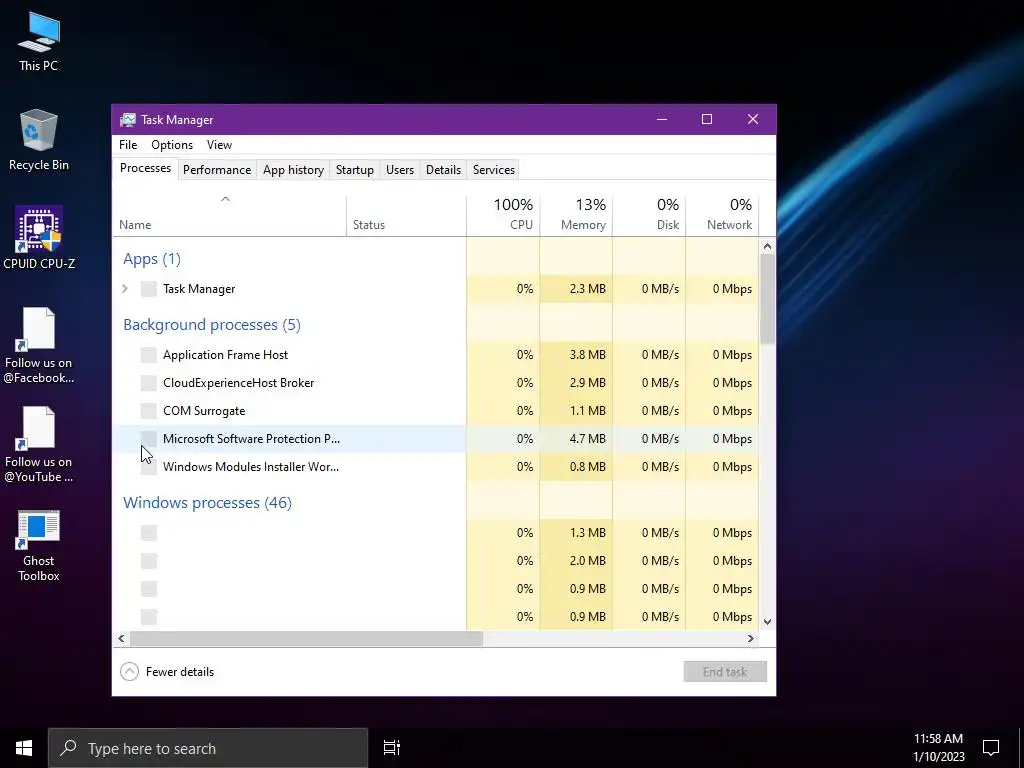Expand the Task Manager app row
1024x768 pixels.
click(125, 289)
